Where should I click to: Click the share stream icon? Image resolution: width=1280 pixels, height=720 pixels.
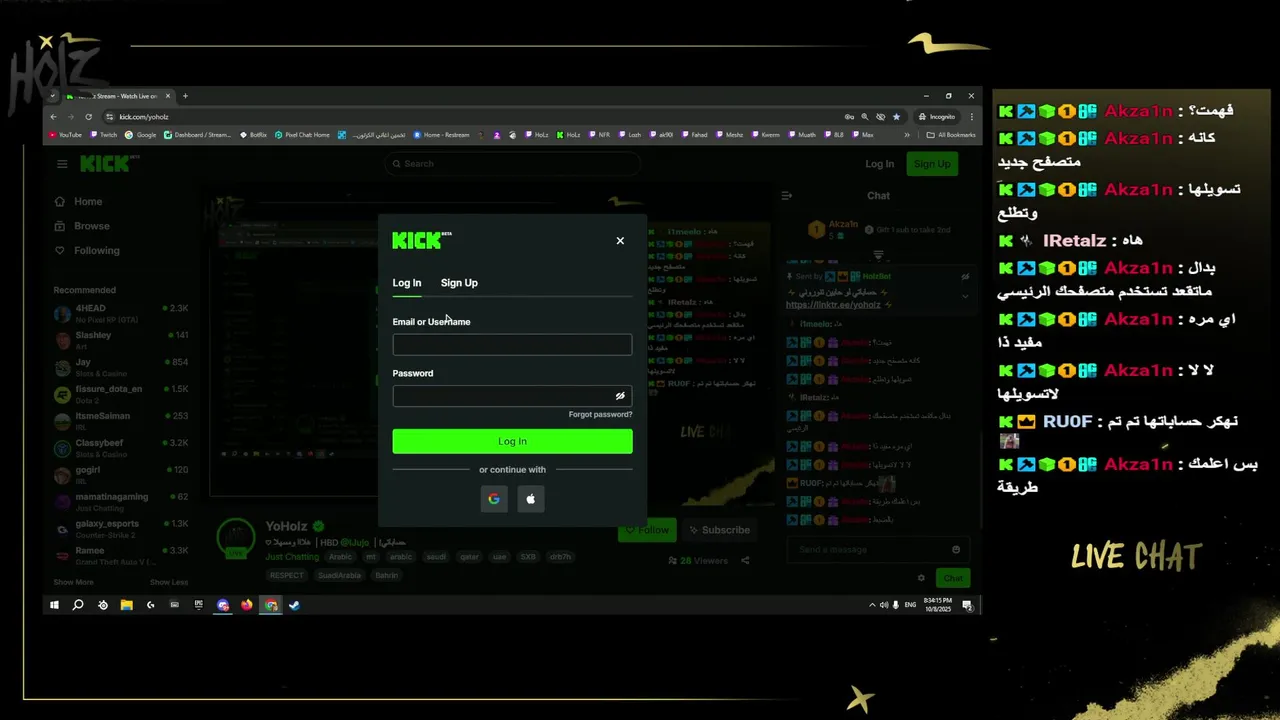point(745,561)
